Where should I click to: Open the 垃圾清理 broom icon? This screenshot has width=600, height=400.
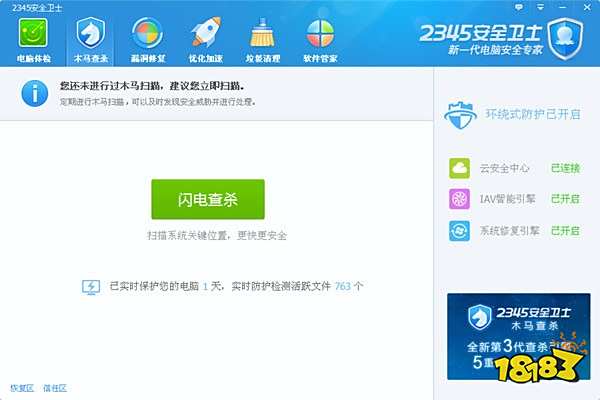pos(262,33)
